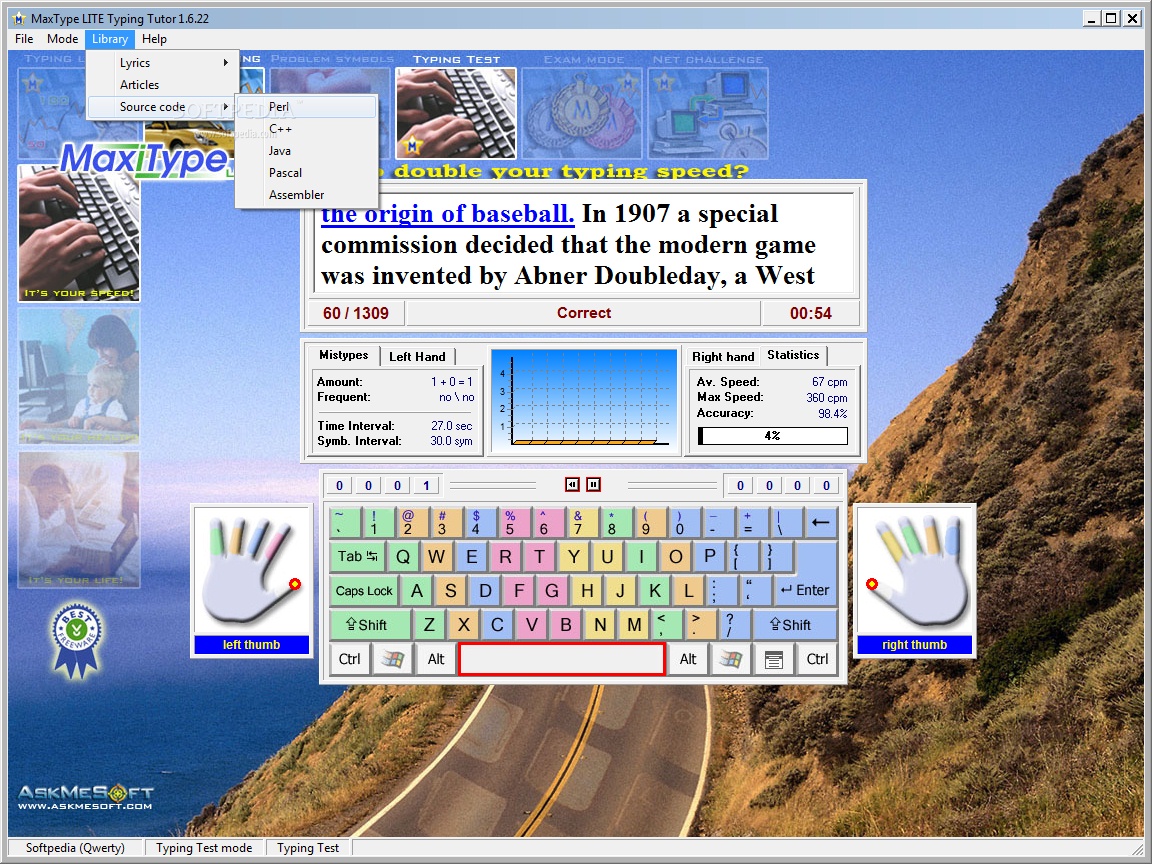
Task: Click the left Windows key on keyboard
Action: [x=392, y=659]
